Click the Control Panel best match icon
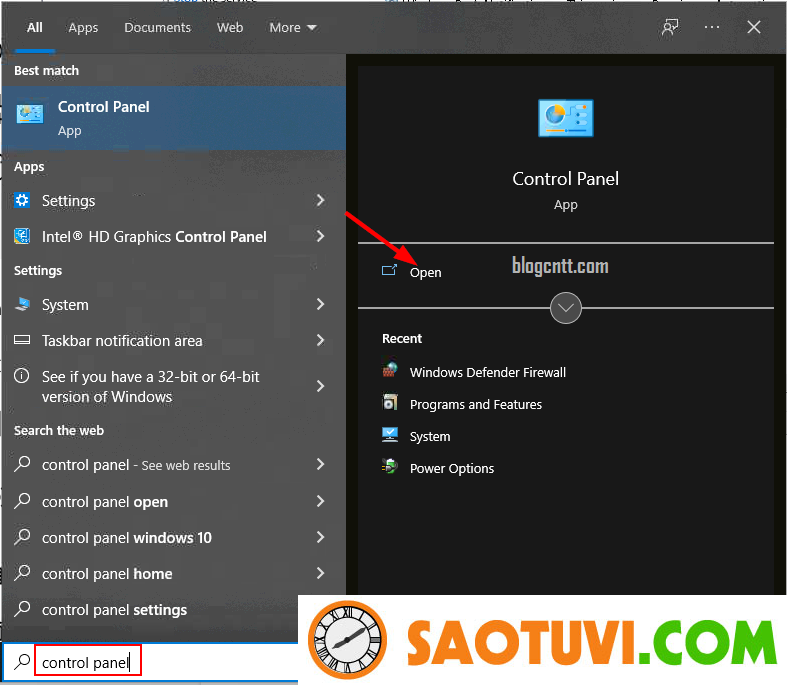 tap(30, 114)
